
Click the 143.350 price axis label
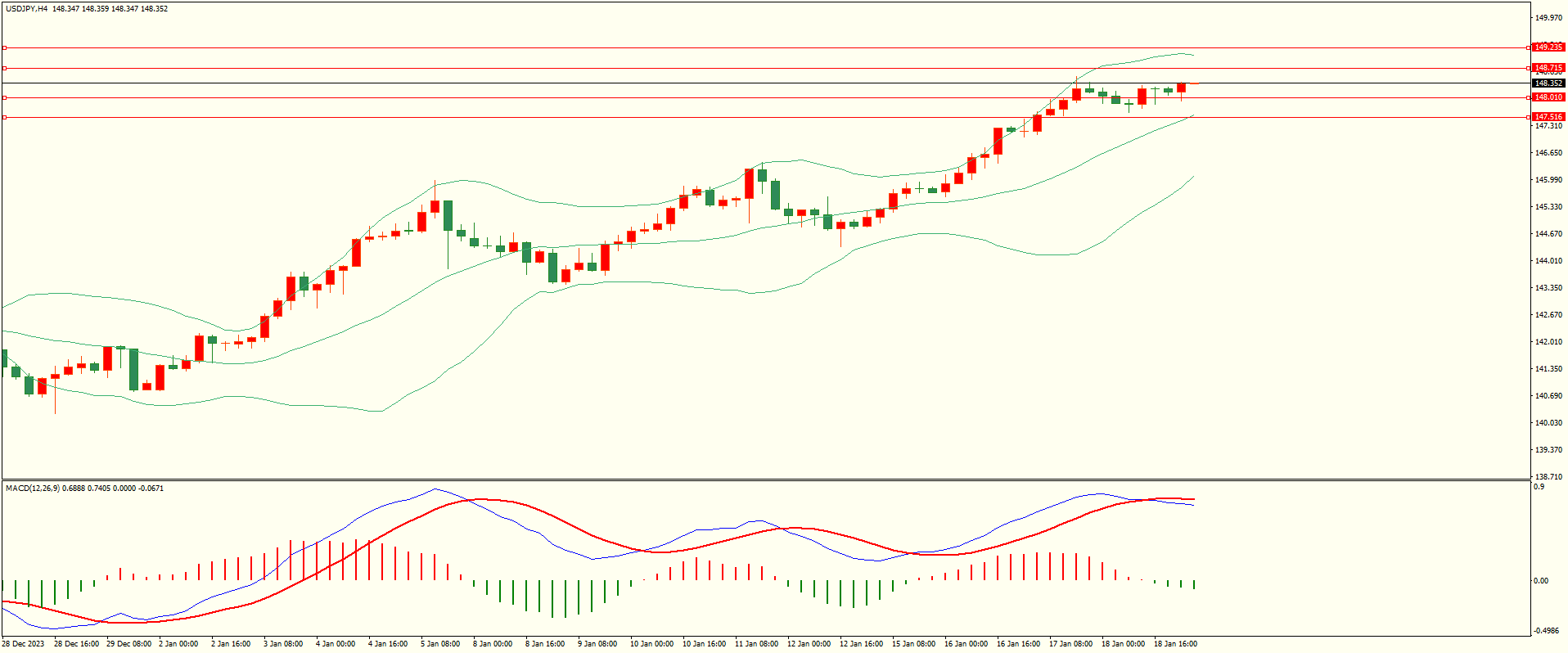coord(1549,288)
